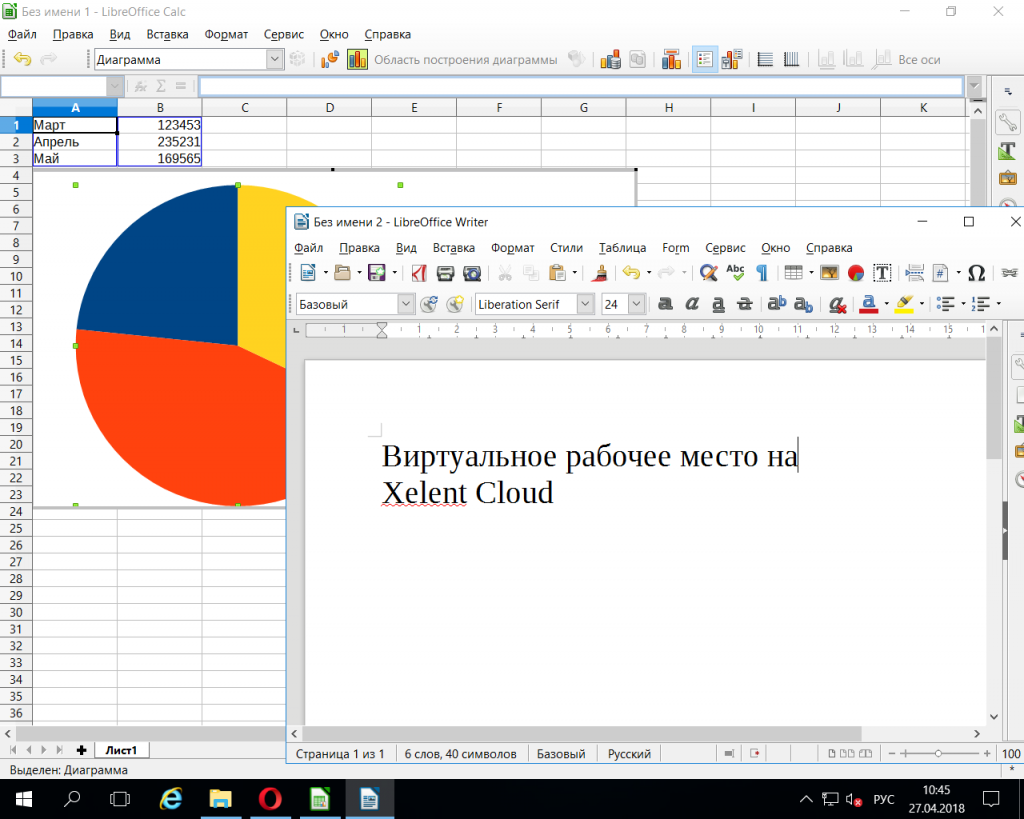Toggle chart Legend On/Off in Calc
Viewport: 1024px width, 819px height.
coord(705,59)
